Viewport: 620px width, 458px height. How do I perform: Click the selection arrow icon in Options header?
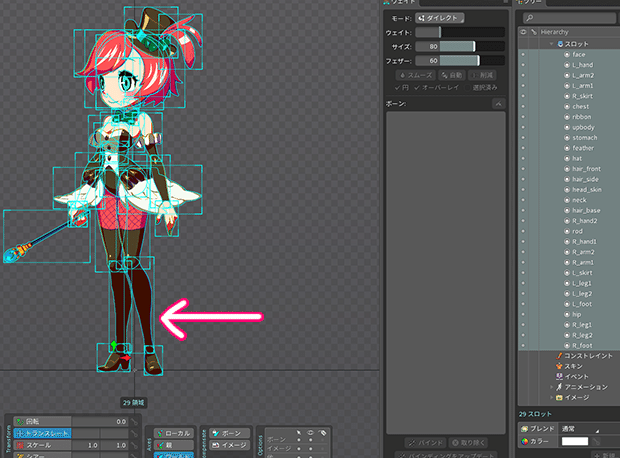(x=299, y=433)
